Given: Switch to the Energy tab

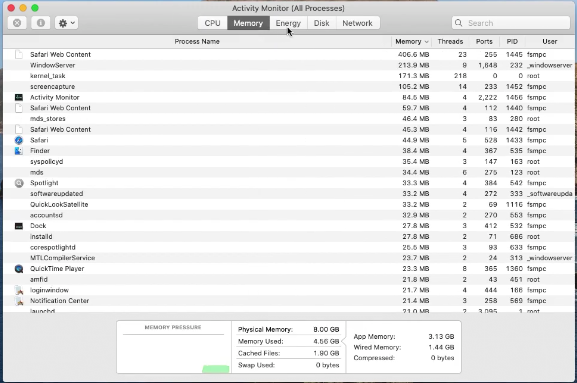Looking at the screenshot, I should tap(288, 23).
